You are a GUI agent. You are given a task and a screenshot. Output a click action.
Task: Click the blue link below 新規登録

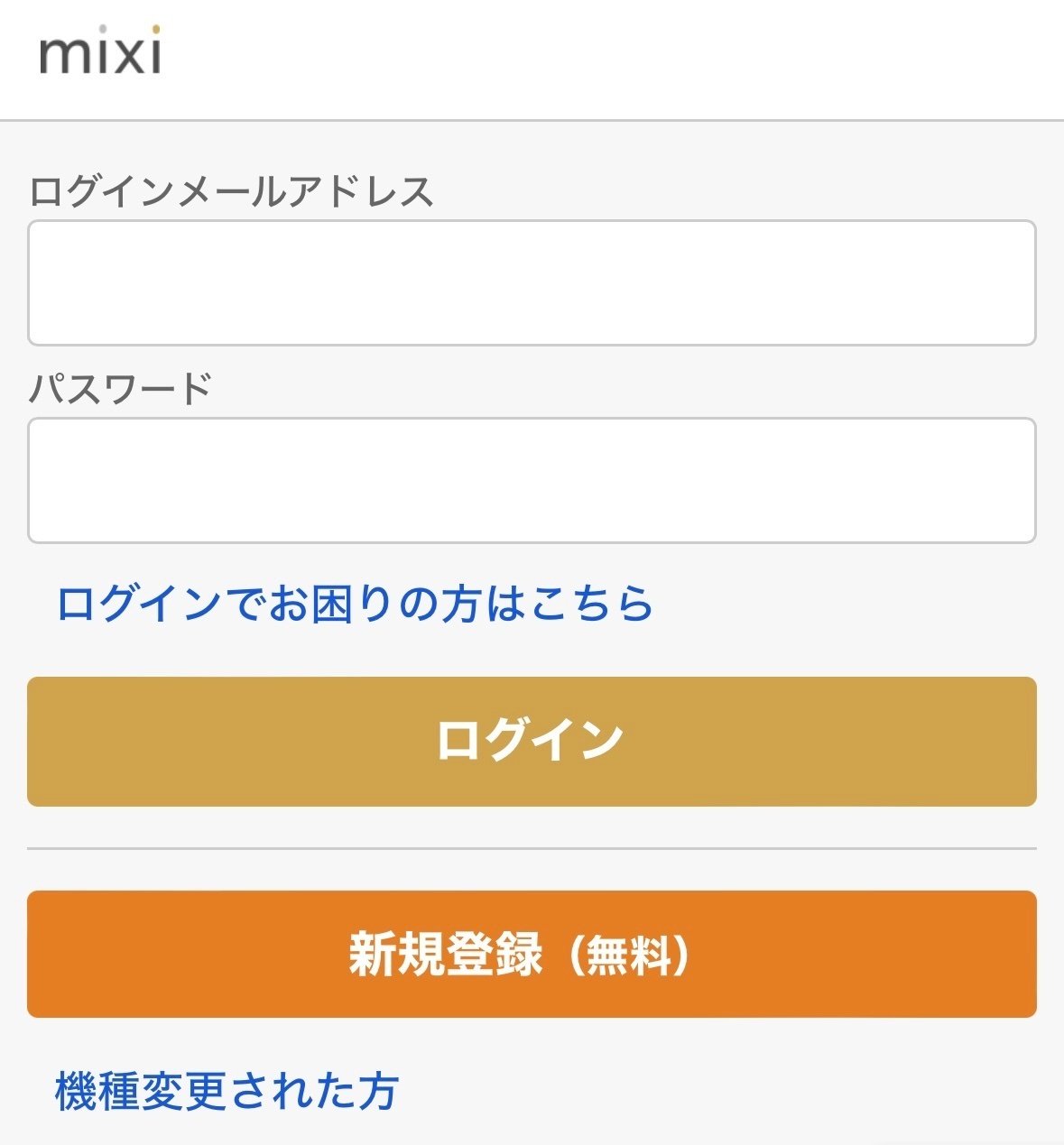point(227,1090)
